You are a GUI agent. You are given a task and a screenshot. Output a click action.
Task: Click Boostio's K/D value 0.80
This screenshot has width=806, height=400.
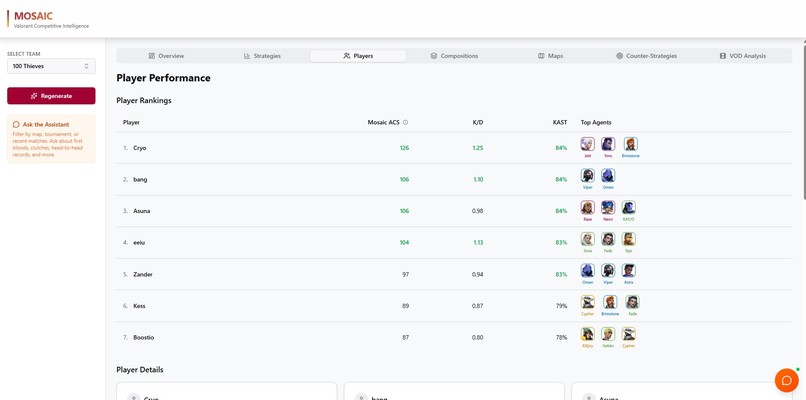tap(478, 338)
